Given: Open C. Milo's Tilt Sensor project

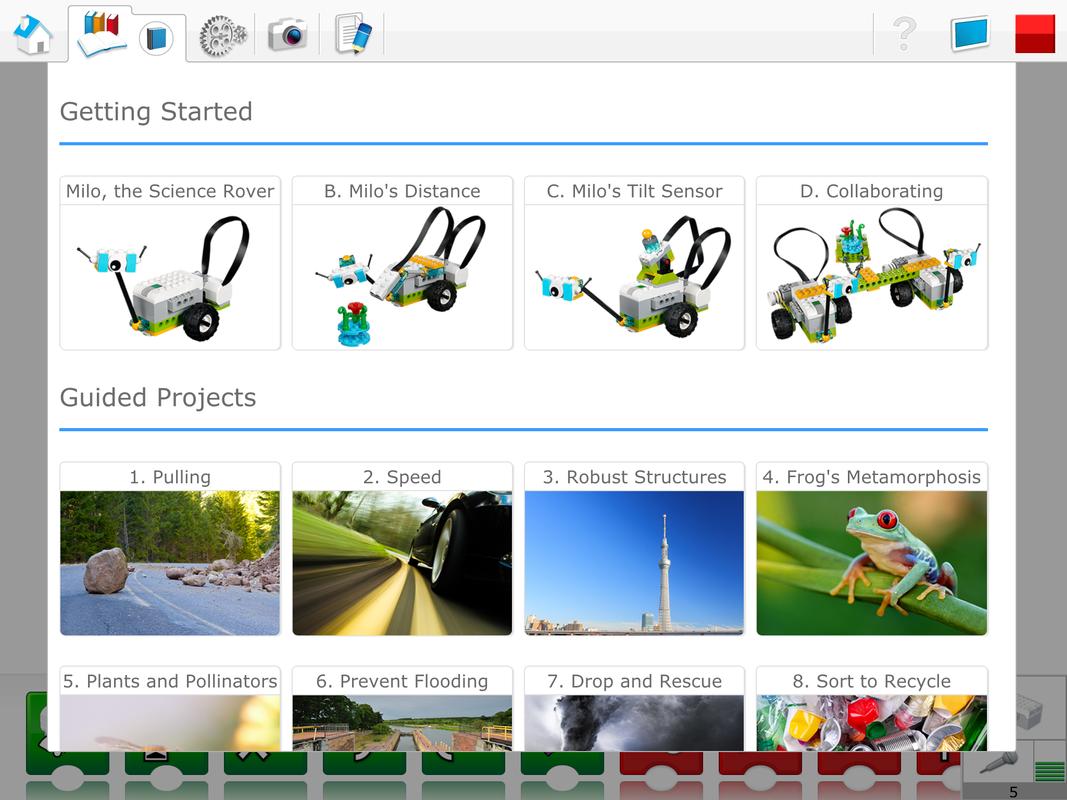Looking at the screenshot, I should click(634, 263).
